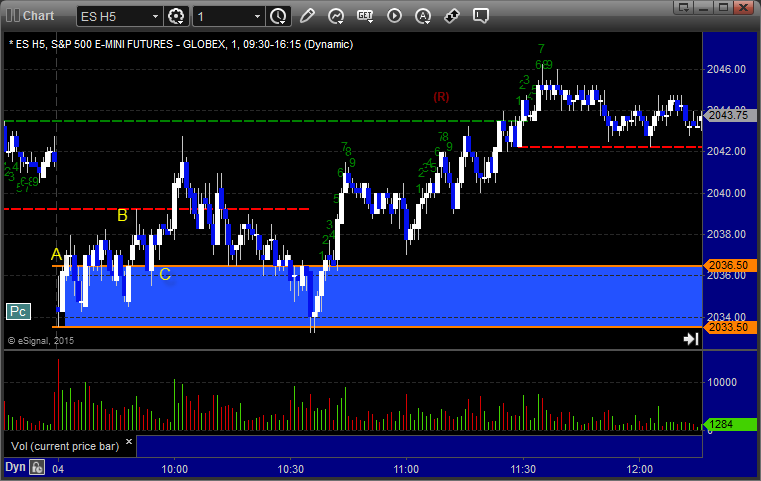Click the Dyn time mode label
Image resolution: width=761 pixels, height=481 pixels.
click(15, 467)
